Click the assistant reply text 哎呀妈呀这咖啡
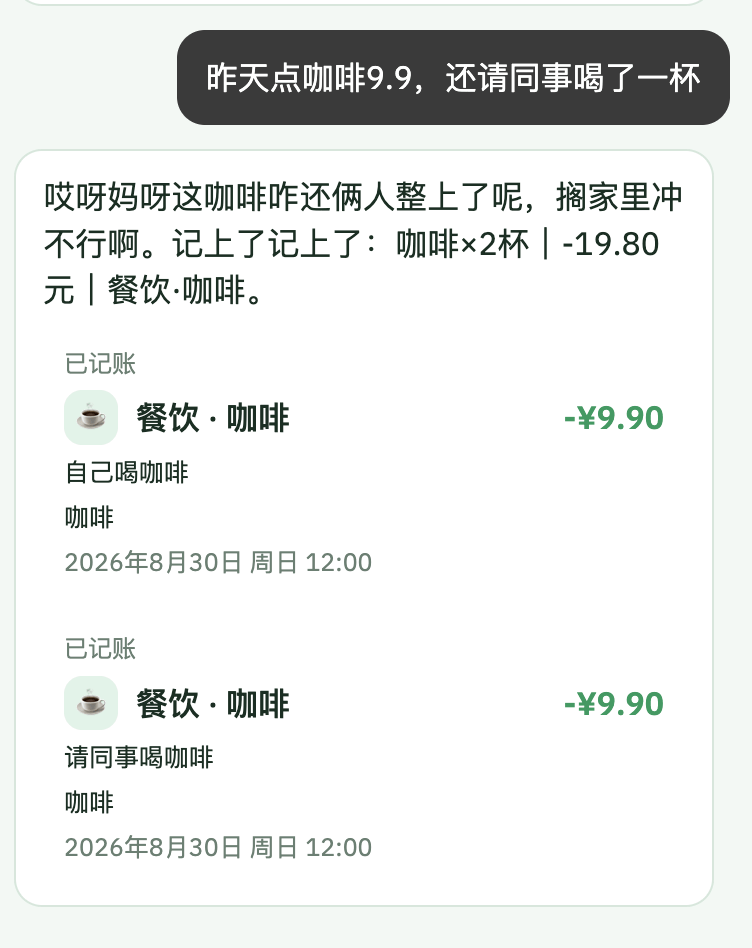This screenshot has height=948, width=752. [155, 197]
